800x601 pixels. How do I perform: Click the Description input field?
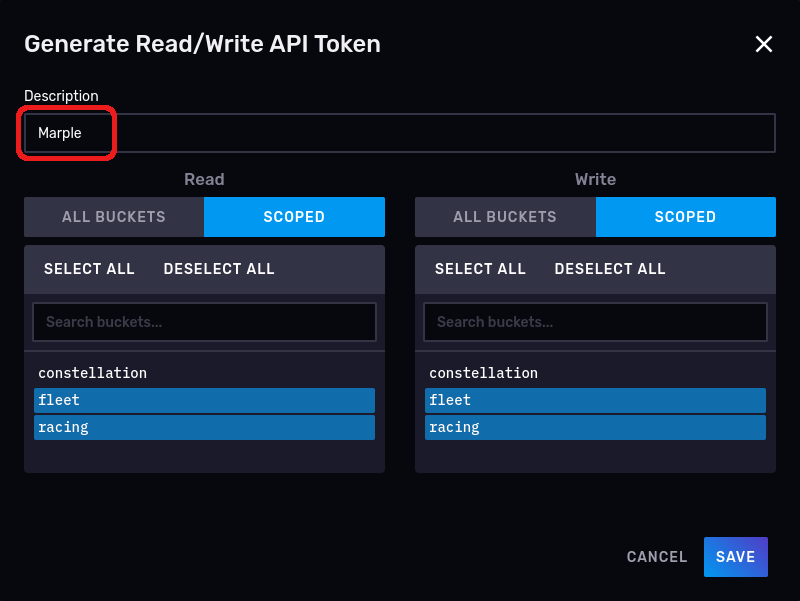pyautogui.click(x=400, y=133)
